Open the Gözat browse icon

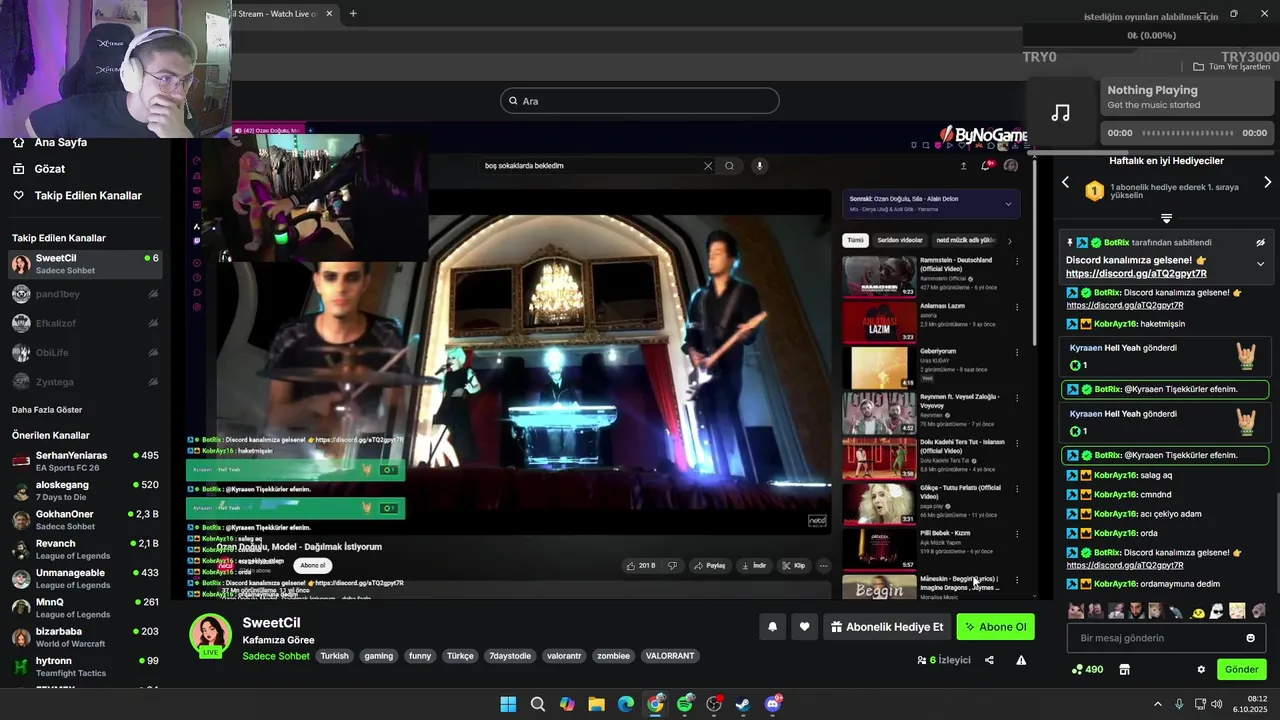pyautogui.click(x=18, y=169)
